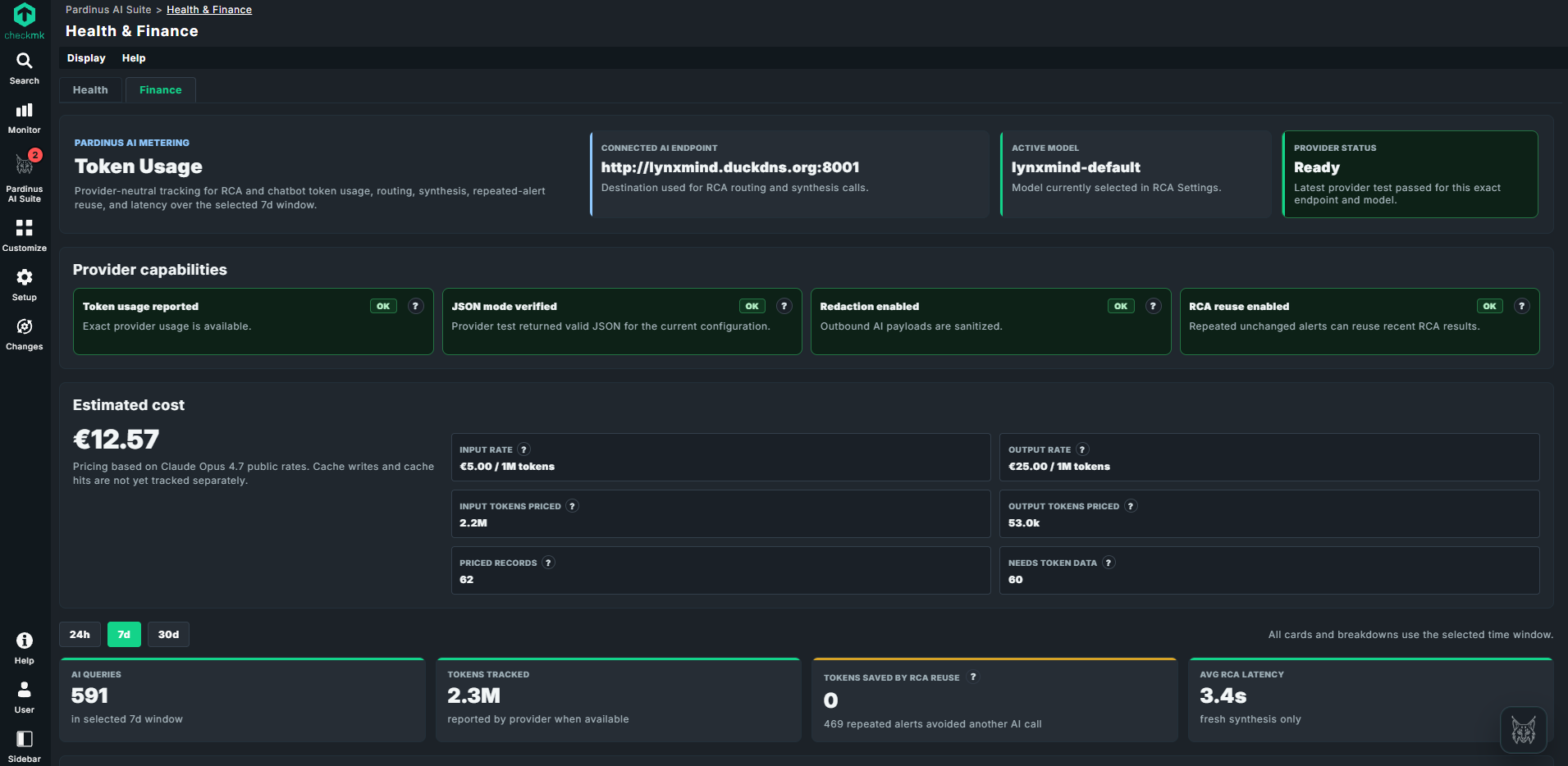Click help icon for Token usage reported
Image resolution: width=1568 pixels, height=766 pixels.
click(416, 306)
